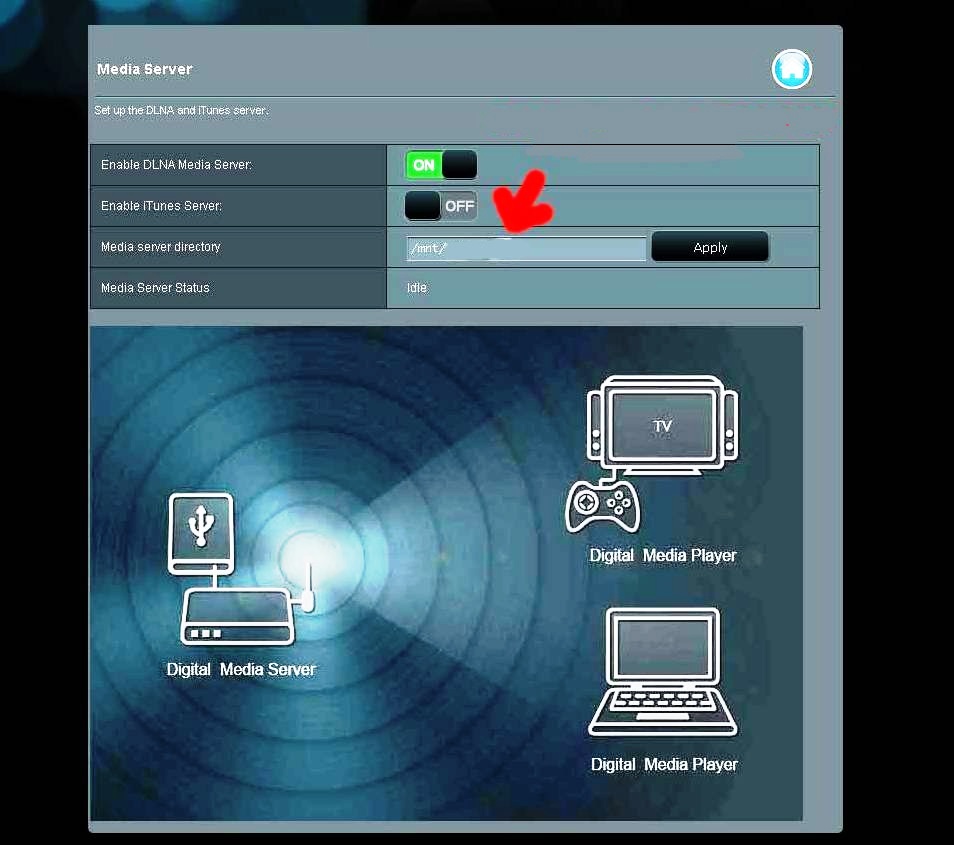This screenshot has width=954, height=845.
Task: Disable the DLNA Media Server toggle
Action: pyautogui.click(x=441, y=165)
